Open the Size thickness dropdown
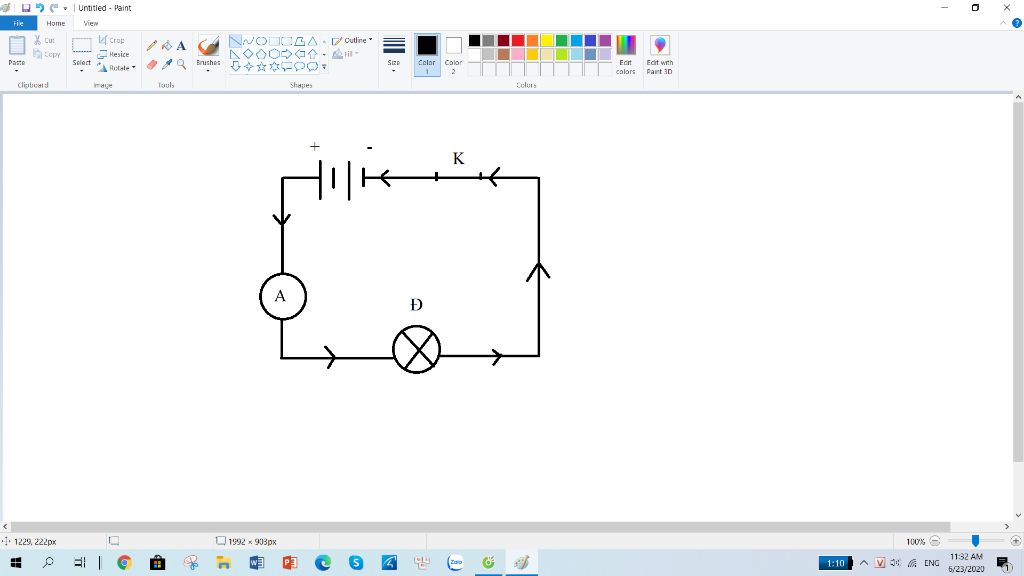Screen dimensions: 1024x576 click(x=394, y=55)
